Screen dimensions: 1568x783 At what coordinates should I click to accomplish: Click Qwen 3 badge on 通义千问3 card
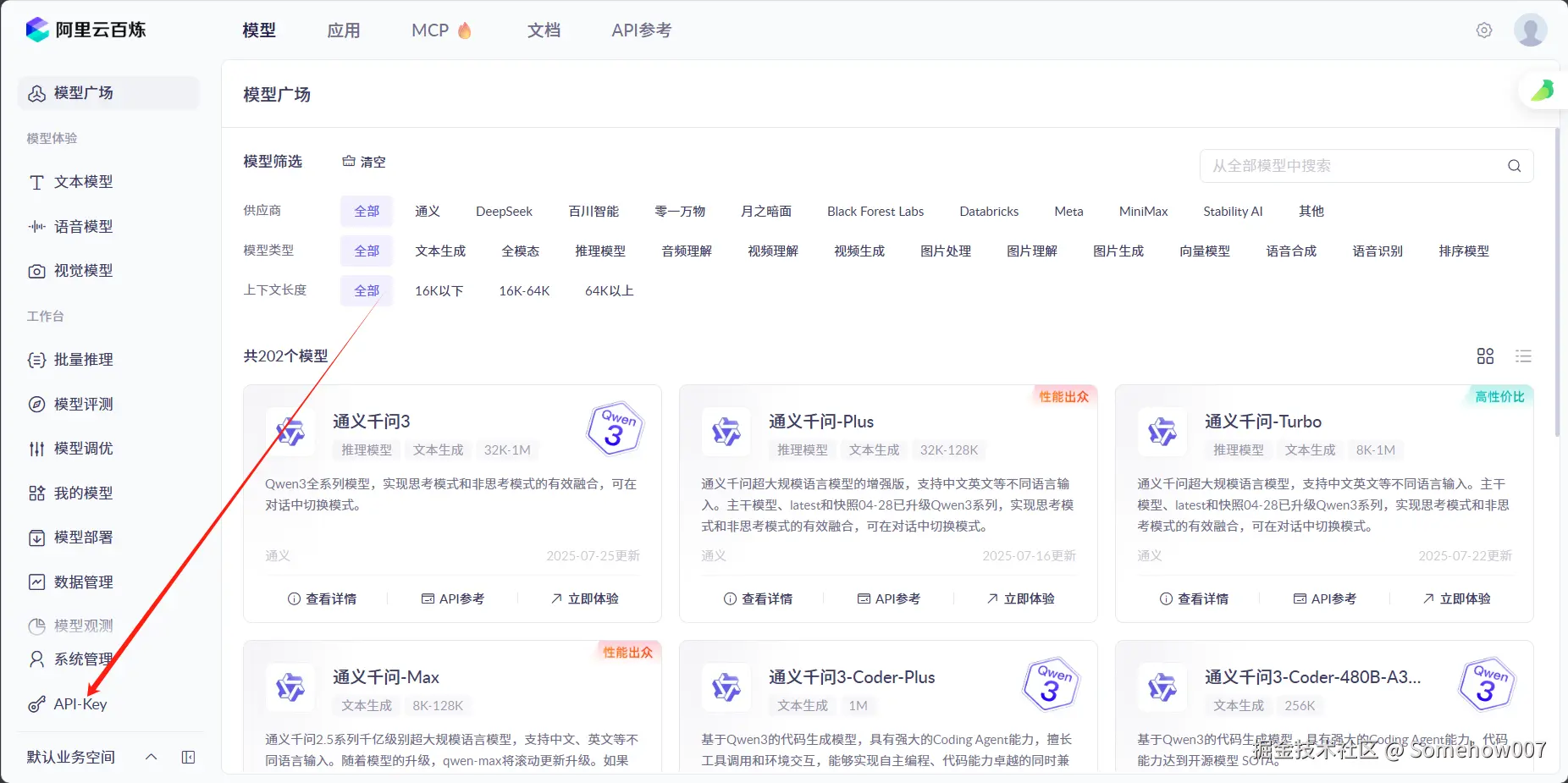615,427
